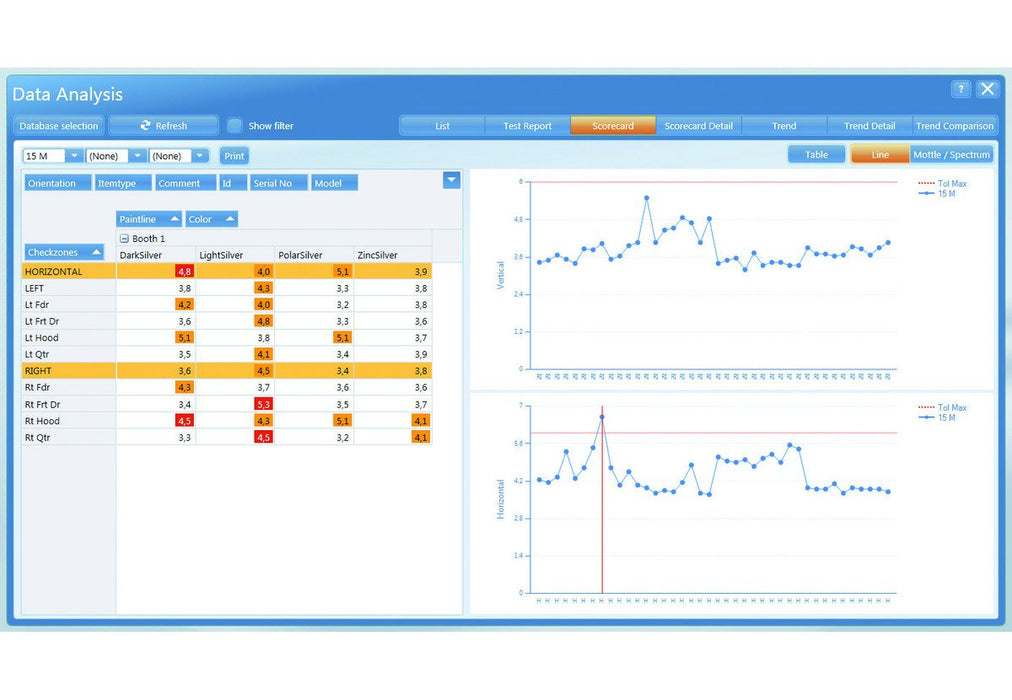Expand the field list arrow above table
The height and width of the screenshot is (700, 1012).
(x=451, y=179)
